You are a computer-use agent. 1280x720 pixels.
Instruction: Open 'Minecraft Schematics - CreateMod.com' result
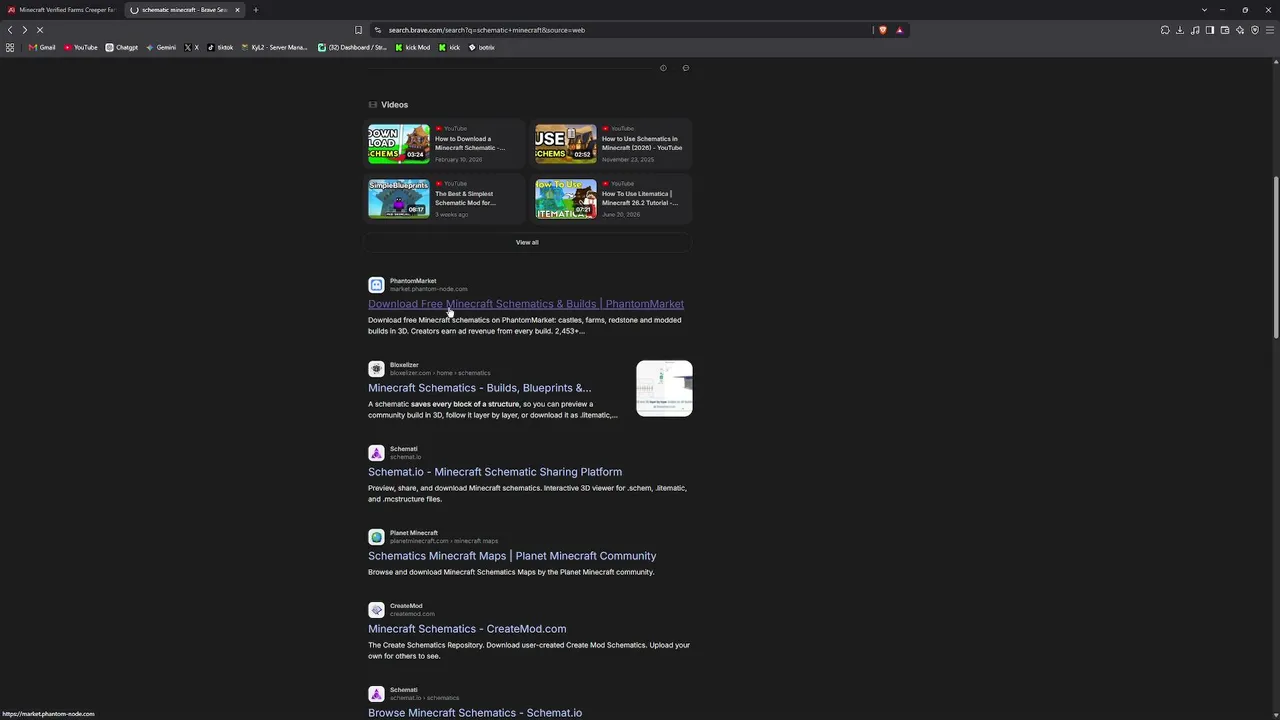[467, 629]
